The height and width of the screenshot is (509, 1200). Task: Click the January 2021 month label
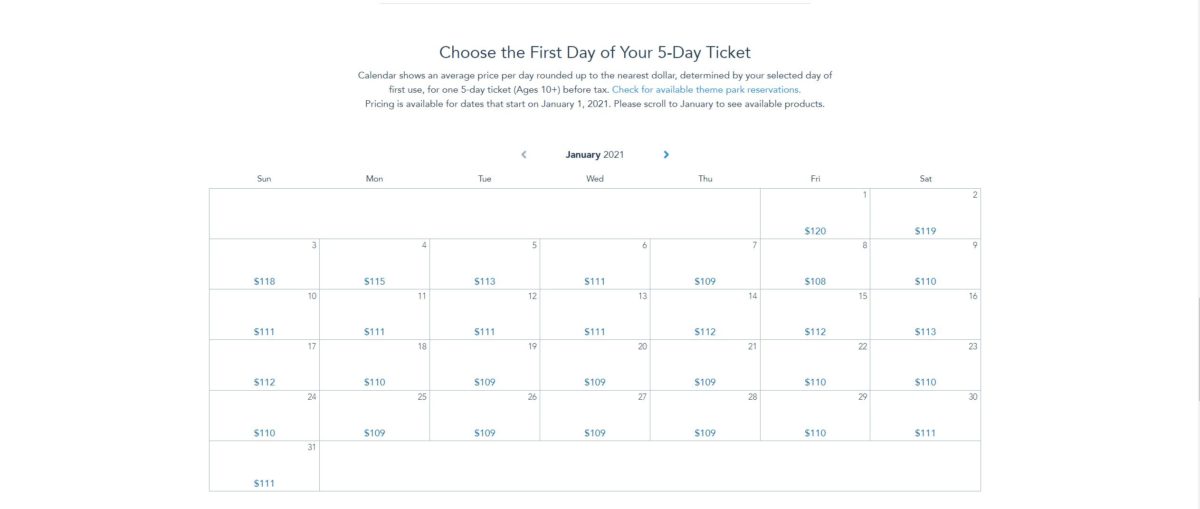point(595,155)
